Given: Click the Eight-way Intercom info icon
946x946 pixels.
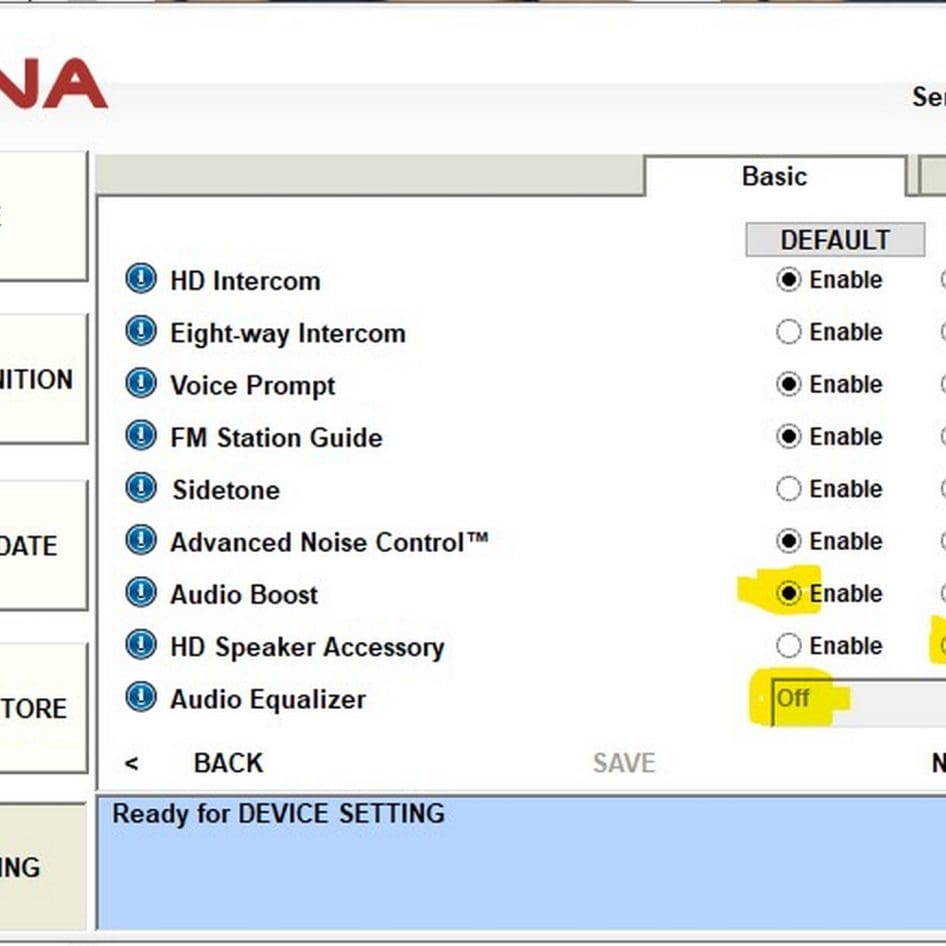Looking at the screenshot, I should click(x=140, y=332).
